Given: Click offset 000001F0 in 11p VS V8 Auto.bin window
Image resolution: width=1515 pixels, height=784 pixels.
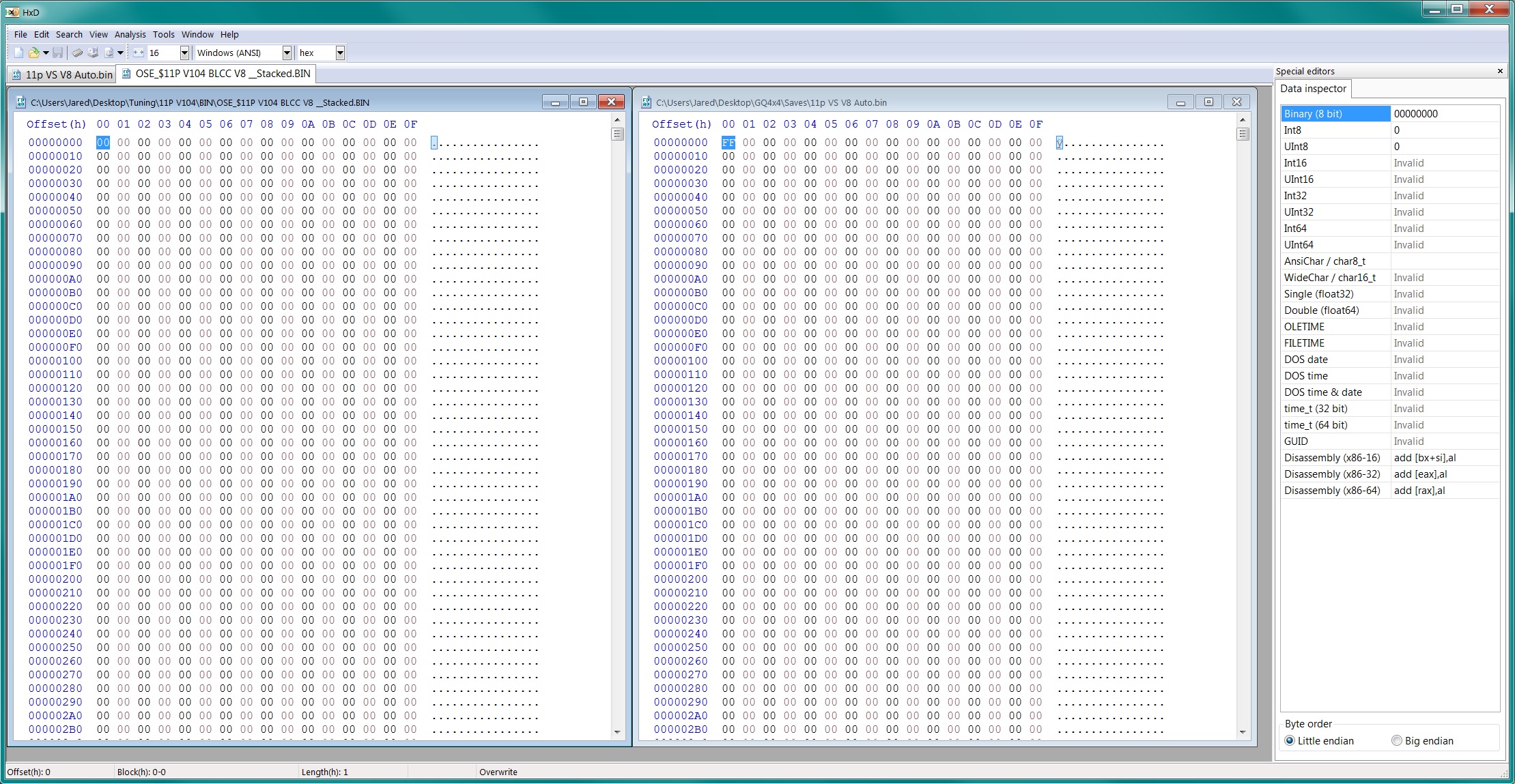Looking at the screenshot, I should click(x=681, y=566).
